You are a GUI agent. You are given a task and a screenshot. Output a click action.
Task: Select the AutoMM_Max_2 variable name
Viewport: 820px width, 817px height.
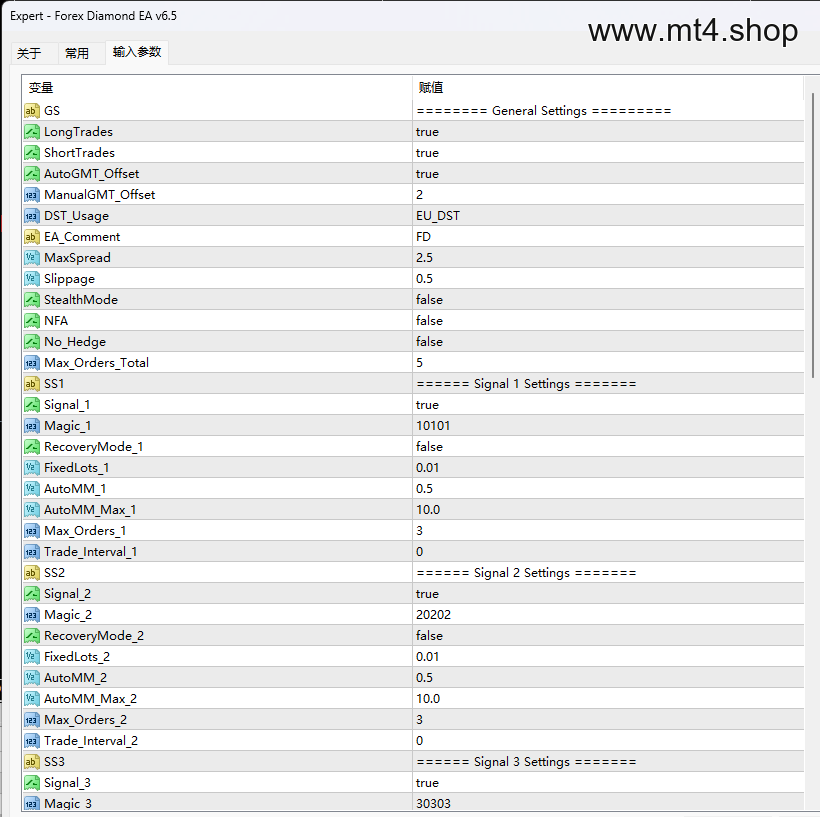click(90, 699)
